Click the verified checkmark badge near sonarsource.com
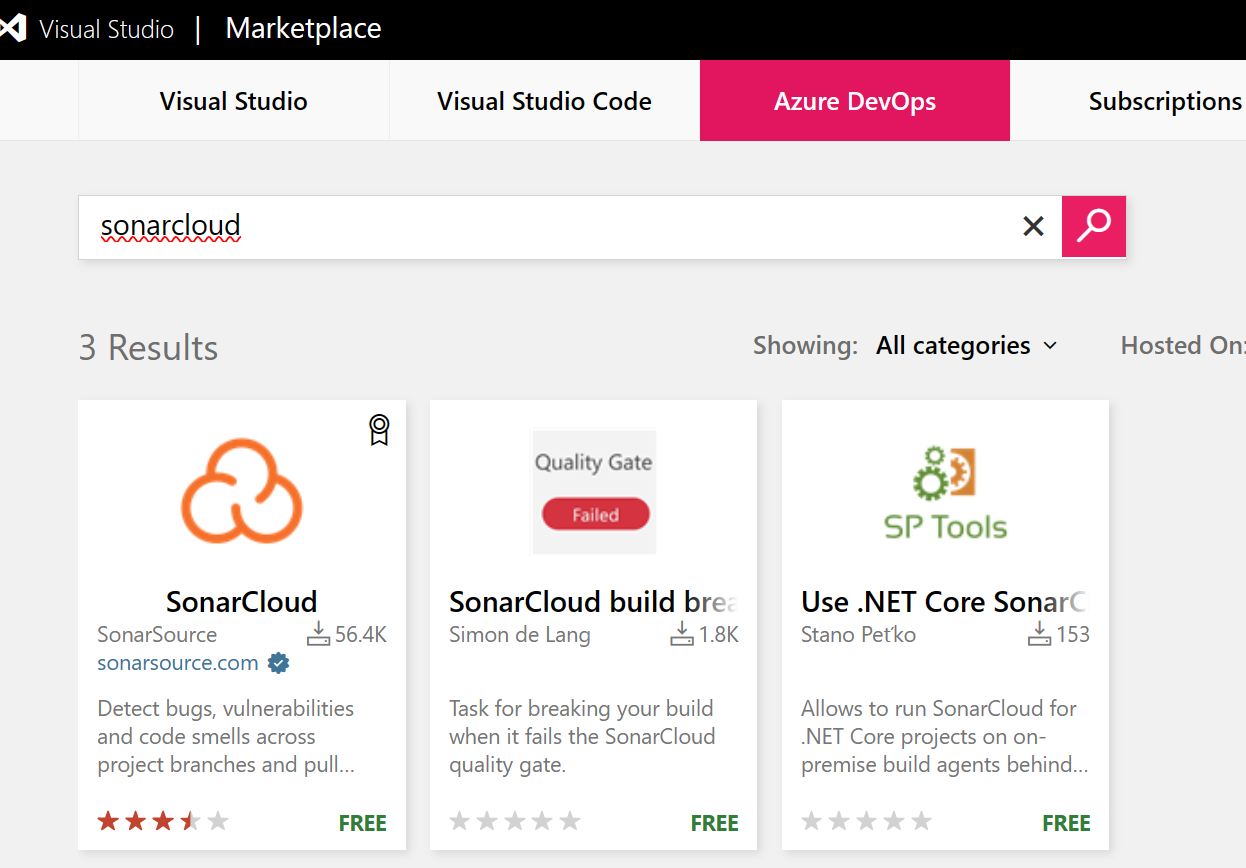 [279, 663]
